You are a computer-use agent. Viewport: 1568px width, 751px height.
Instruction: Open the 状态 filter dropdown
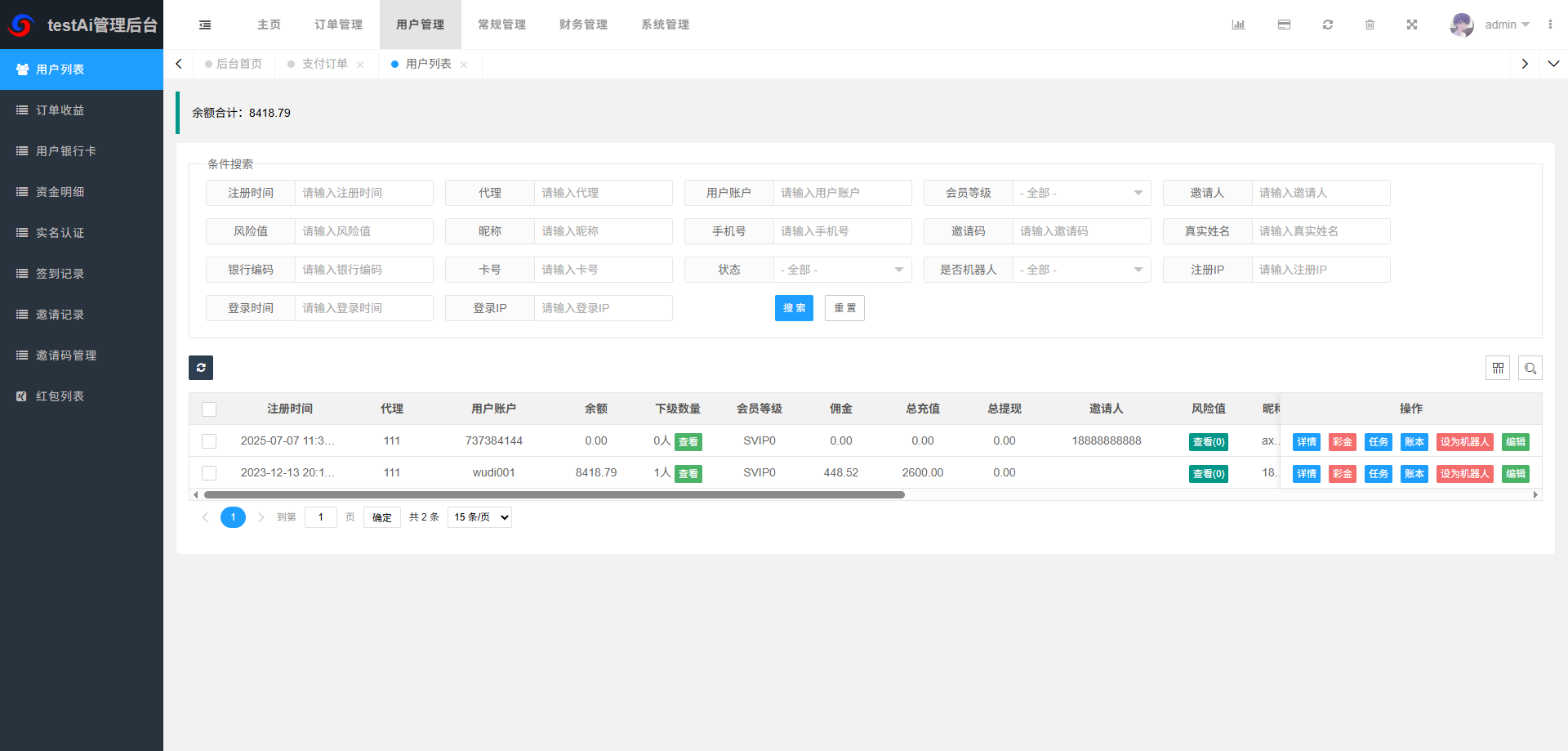coord(842,270)
